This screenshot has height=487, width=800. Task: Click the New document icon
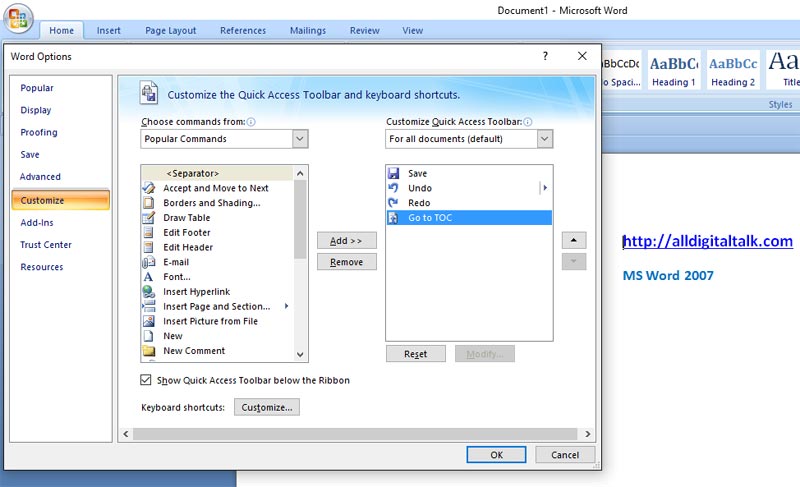pyautogui.click(x=148, y=336)
